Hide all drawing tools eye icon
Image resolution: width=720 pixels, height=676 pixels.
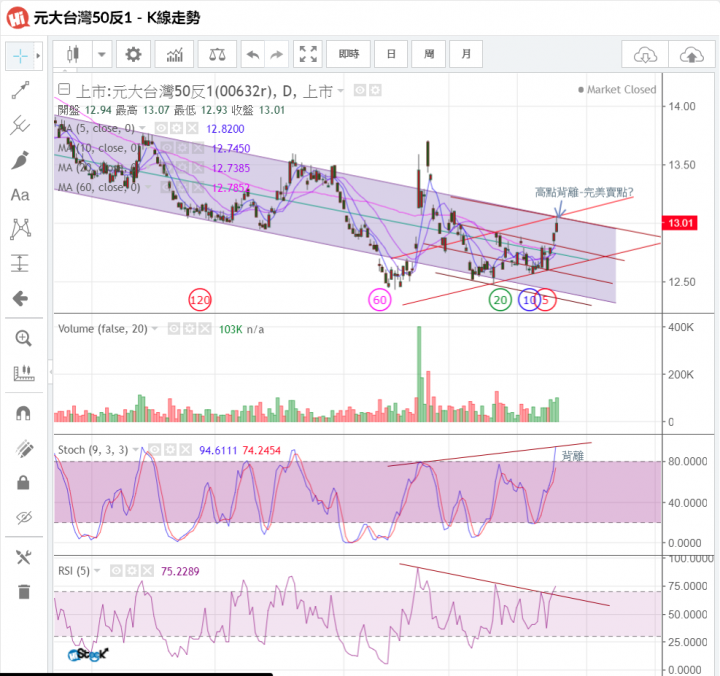coord(24,518)
